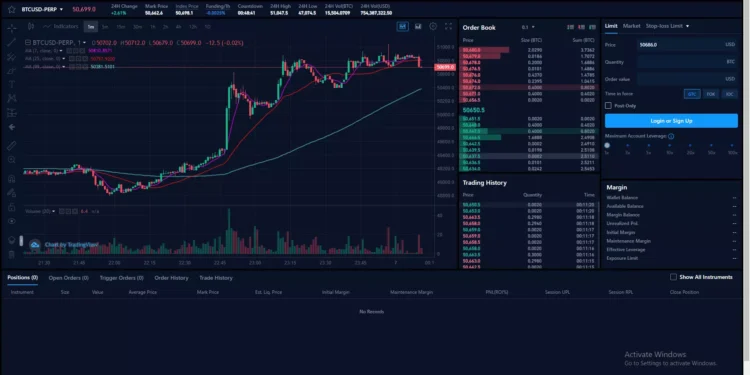Image resolution: width=750 pixels, height=375 pixels.
Task: Open the BTCUSD-PERP instrument dropdown
Action: 61,10
